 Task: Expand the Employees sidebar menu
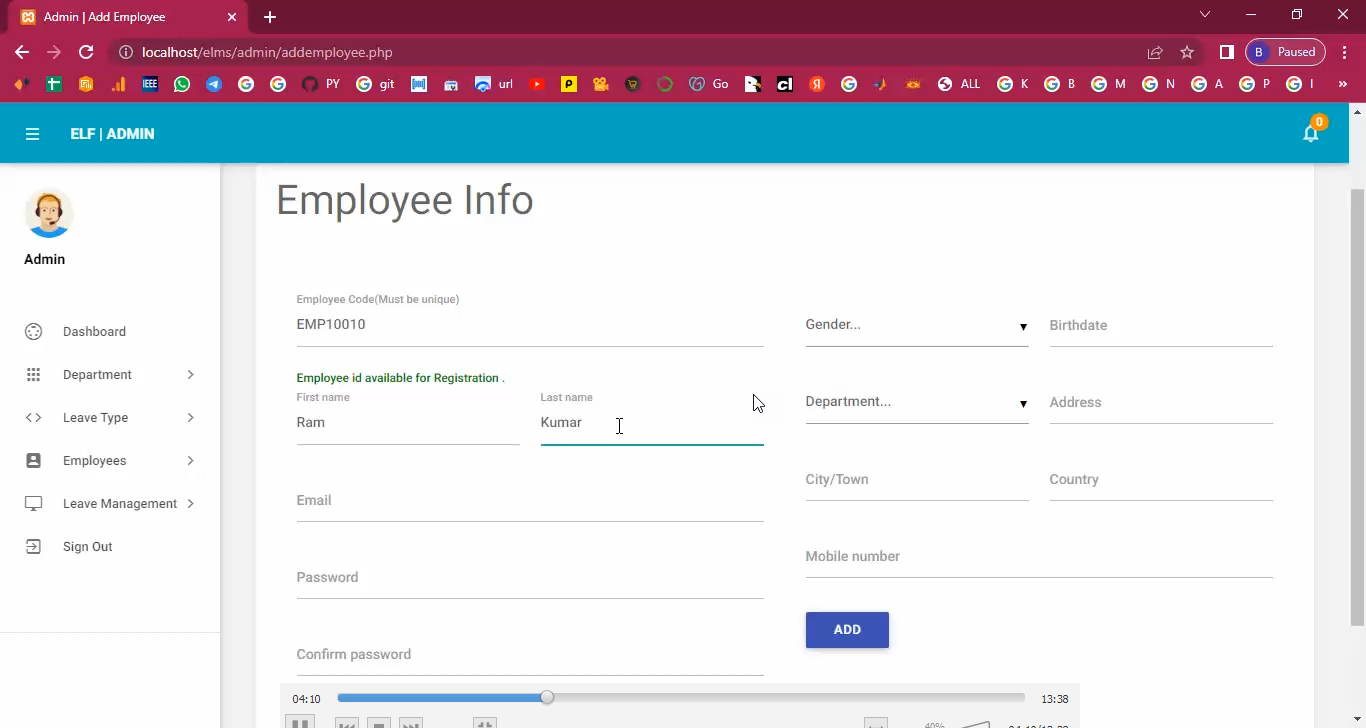click(x=109, y=461)
